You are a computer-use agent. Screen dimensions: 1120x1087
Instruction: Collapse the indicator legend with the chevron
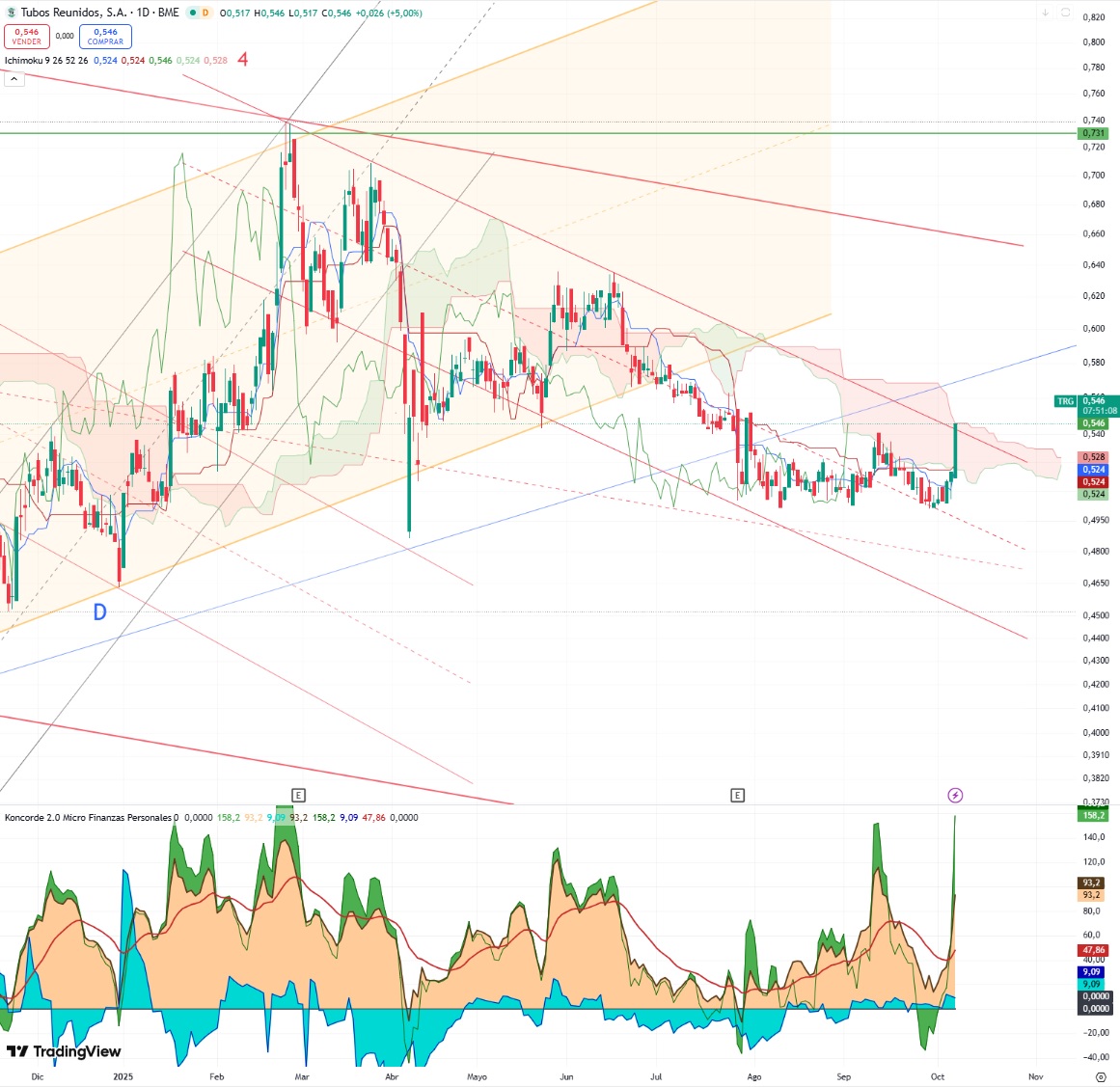click(x=14, y=79)
